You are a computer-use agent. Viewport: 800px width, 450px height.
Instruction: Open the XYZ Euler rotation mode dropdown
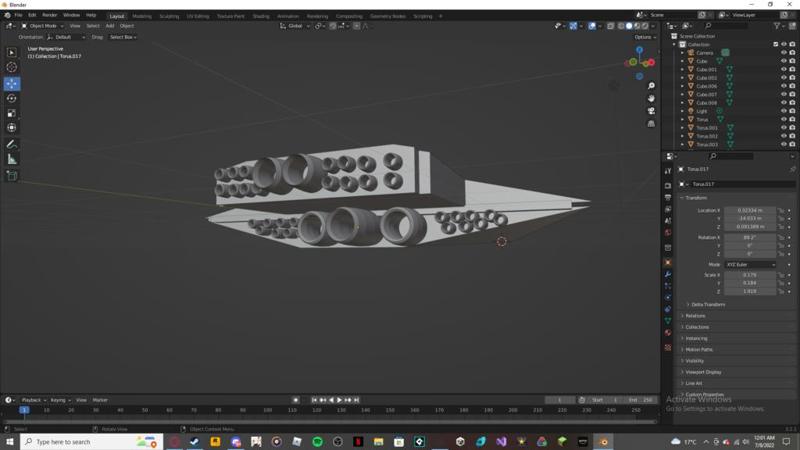tap(750, 265)
